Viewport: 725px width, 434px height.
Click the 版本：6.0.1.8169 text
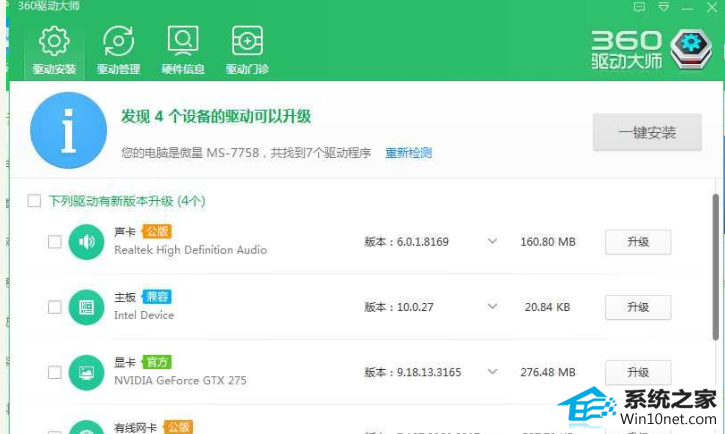pos(406,242)
